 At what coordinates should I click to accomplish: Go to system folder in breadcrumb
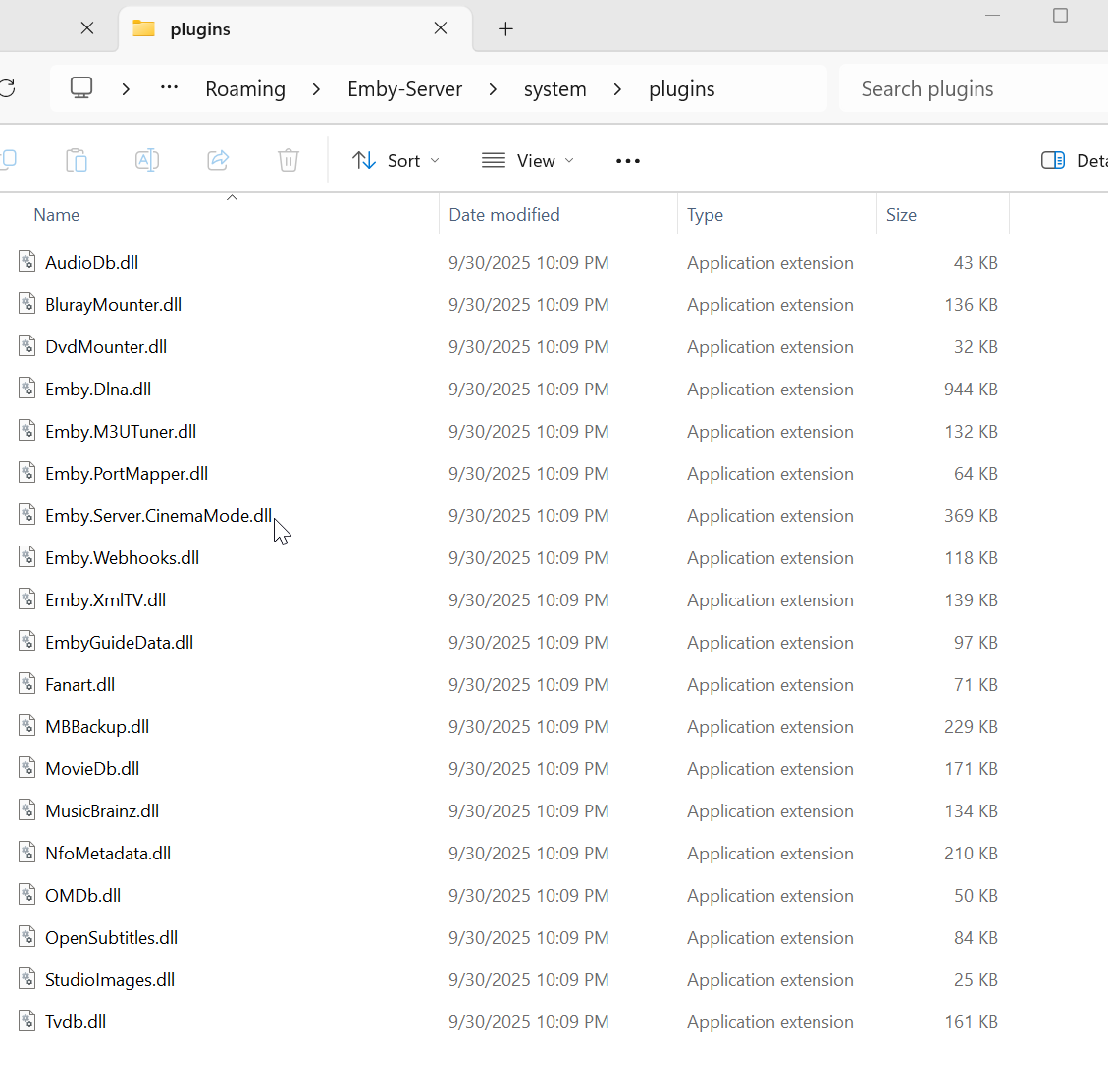554,89
